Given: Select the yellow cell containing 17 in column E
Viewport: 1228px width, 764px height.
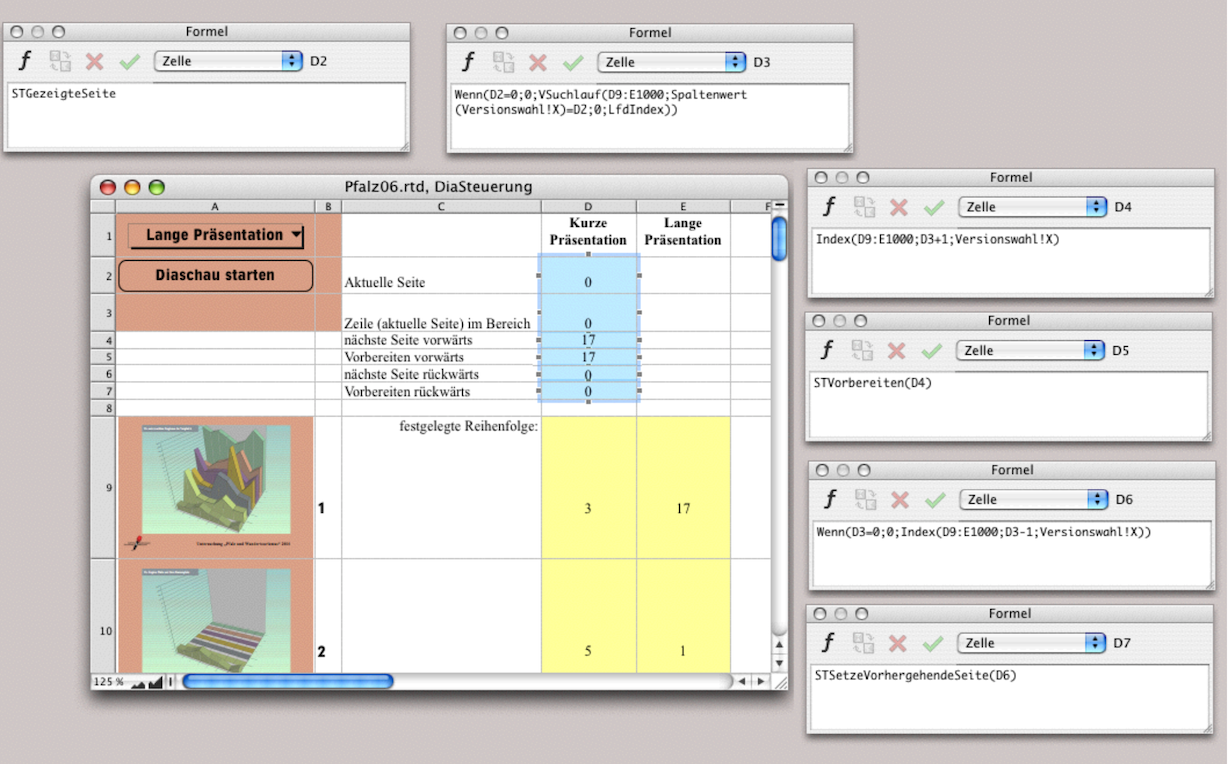Looking at the screenshot, I should click(683, 509).
